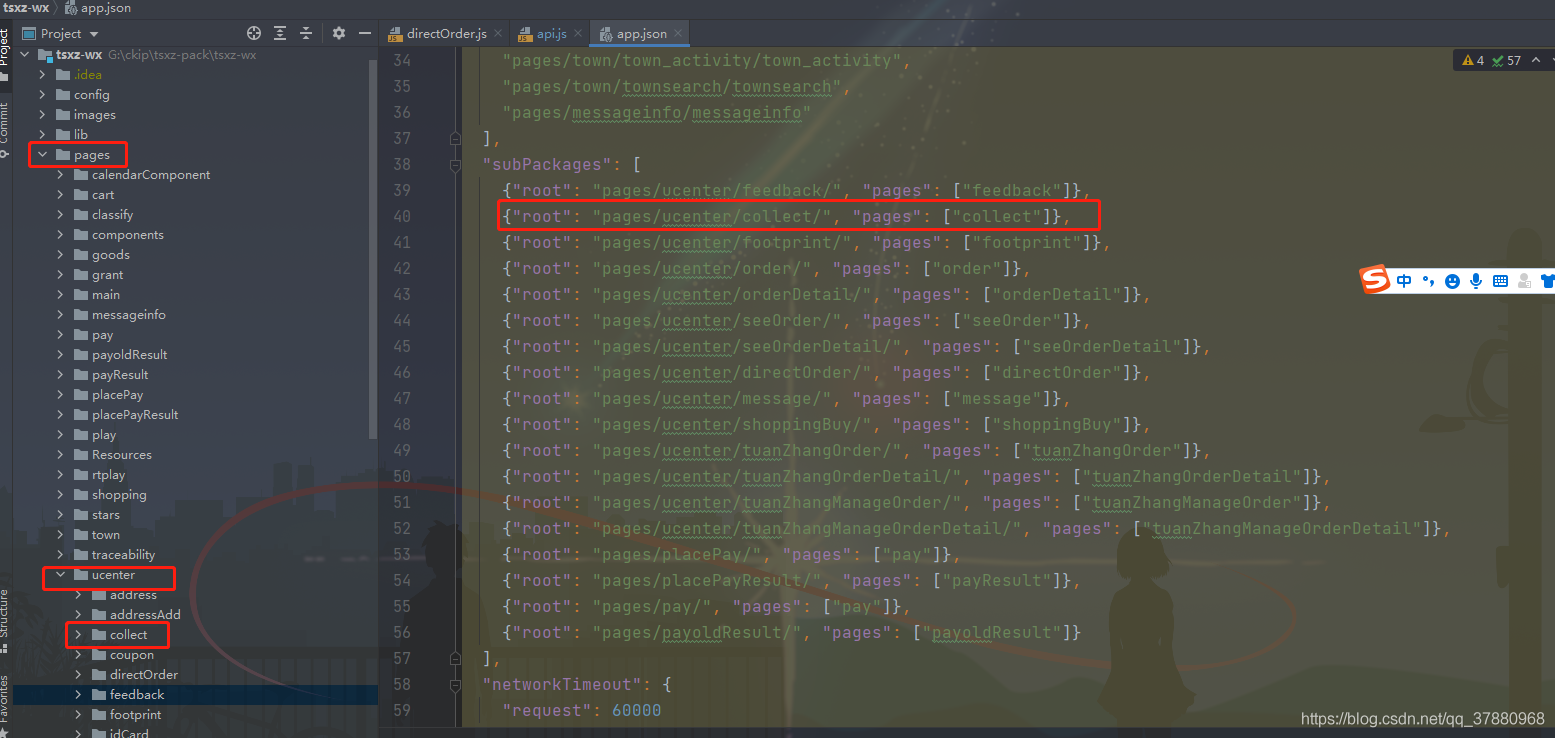Expand the cart folder arrow
Viewport: 1555px width, 738px height.
pyautogui.click(x=60, y=194)
